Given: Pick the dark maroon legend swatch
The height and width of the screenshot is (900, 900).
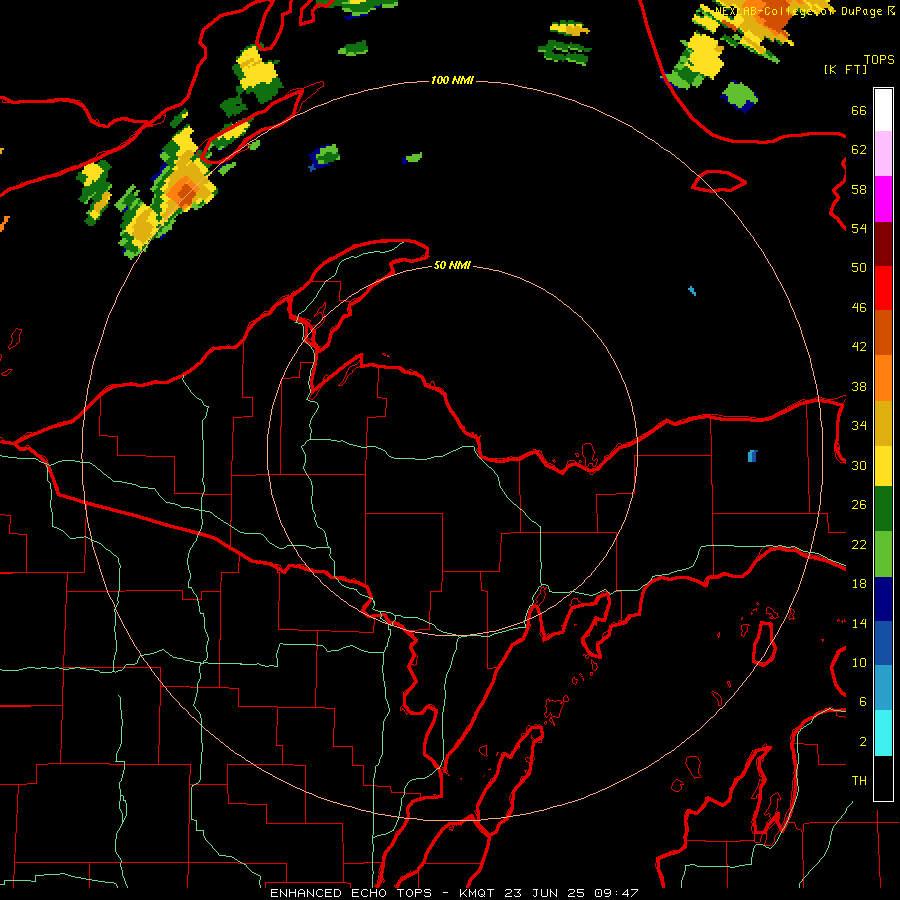Looking at the screenshot, I should (x=883, y=243).
